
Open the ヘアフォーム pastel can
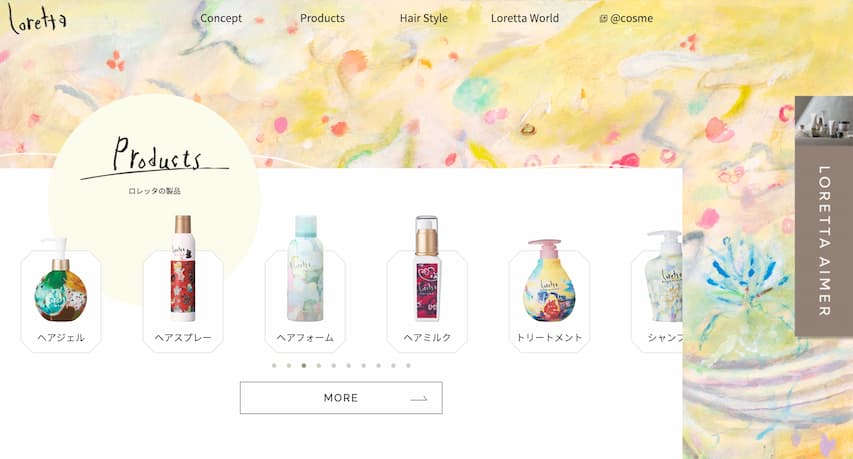[305, 268]
